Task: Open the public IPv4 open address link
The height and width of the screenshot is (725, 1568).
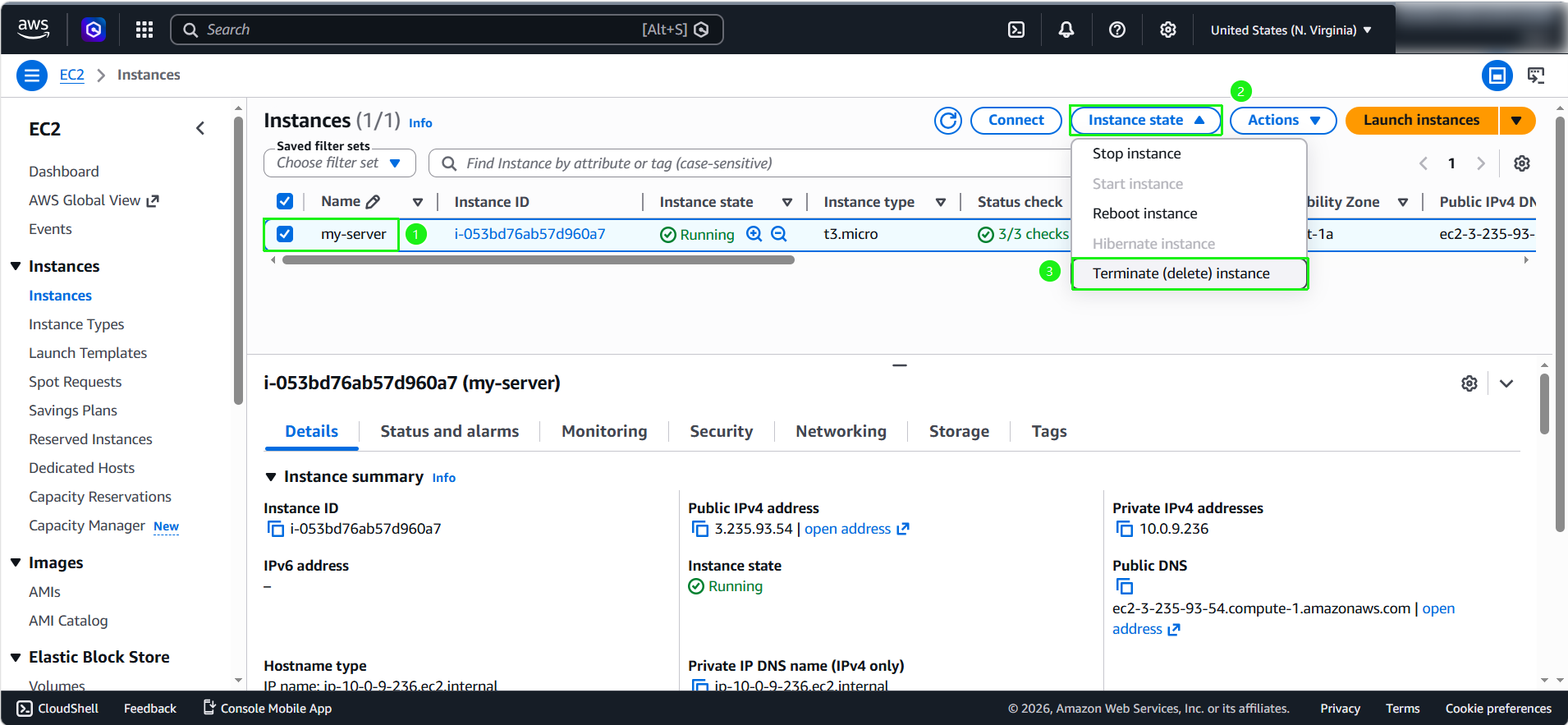Action: coord(856,529)
